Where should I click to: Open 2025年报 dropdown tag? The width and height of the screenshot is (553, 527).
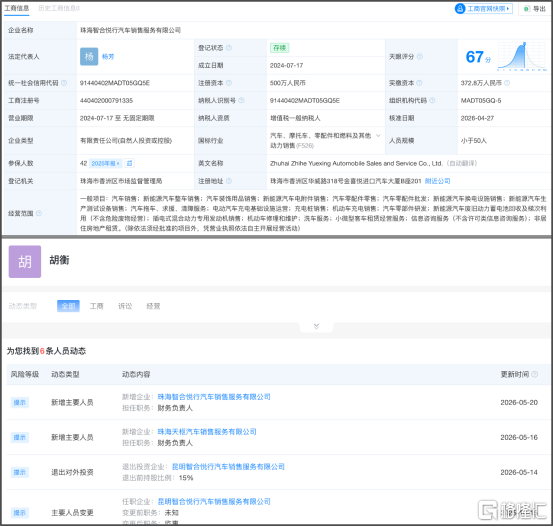(x=105, y=163)
